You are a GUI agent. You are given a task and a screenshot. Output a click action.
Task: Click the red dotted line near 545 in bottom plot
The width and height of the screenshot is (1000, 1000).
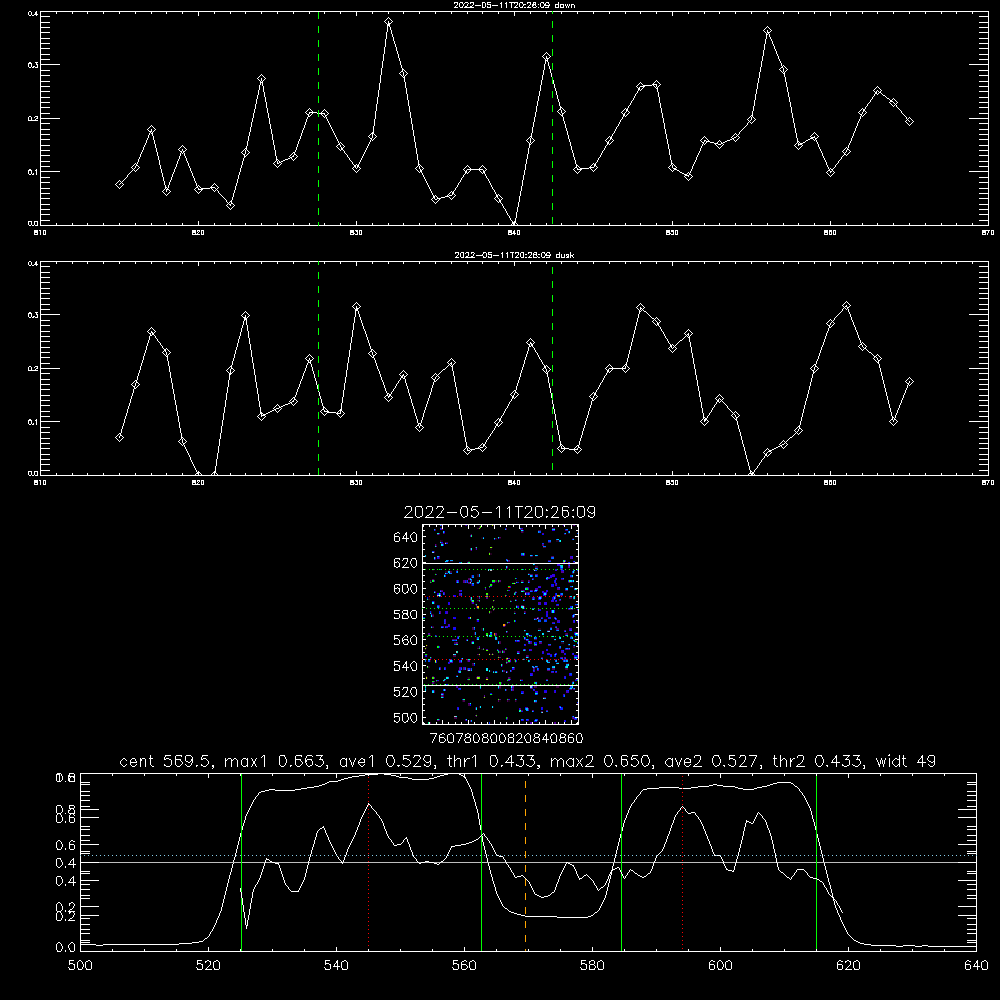click(x=369, y=860)
